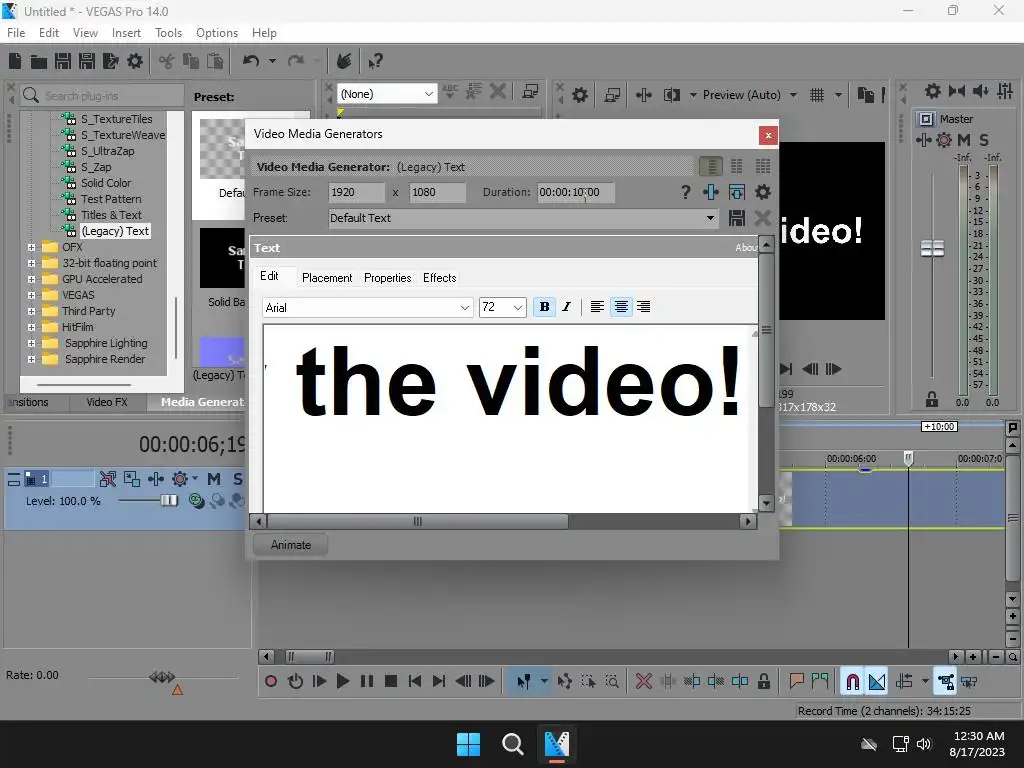The width and height of the screenshot is (1024, 768).
Task: Click the Play button in transport bar
Action: point(343,681)
